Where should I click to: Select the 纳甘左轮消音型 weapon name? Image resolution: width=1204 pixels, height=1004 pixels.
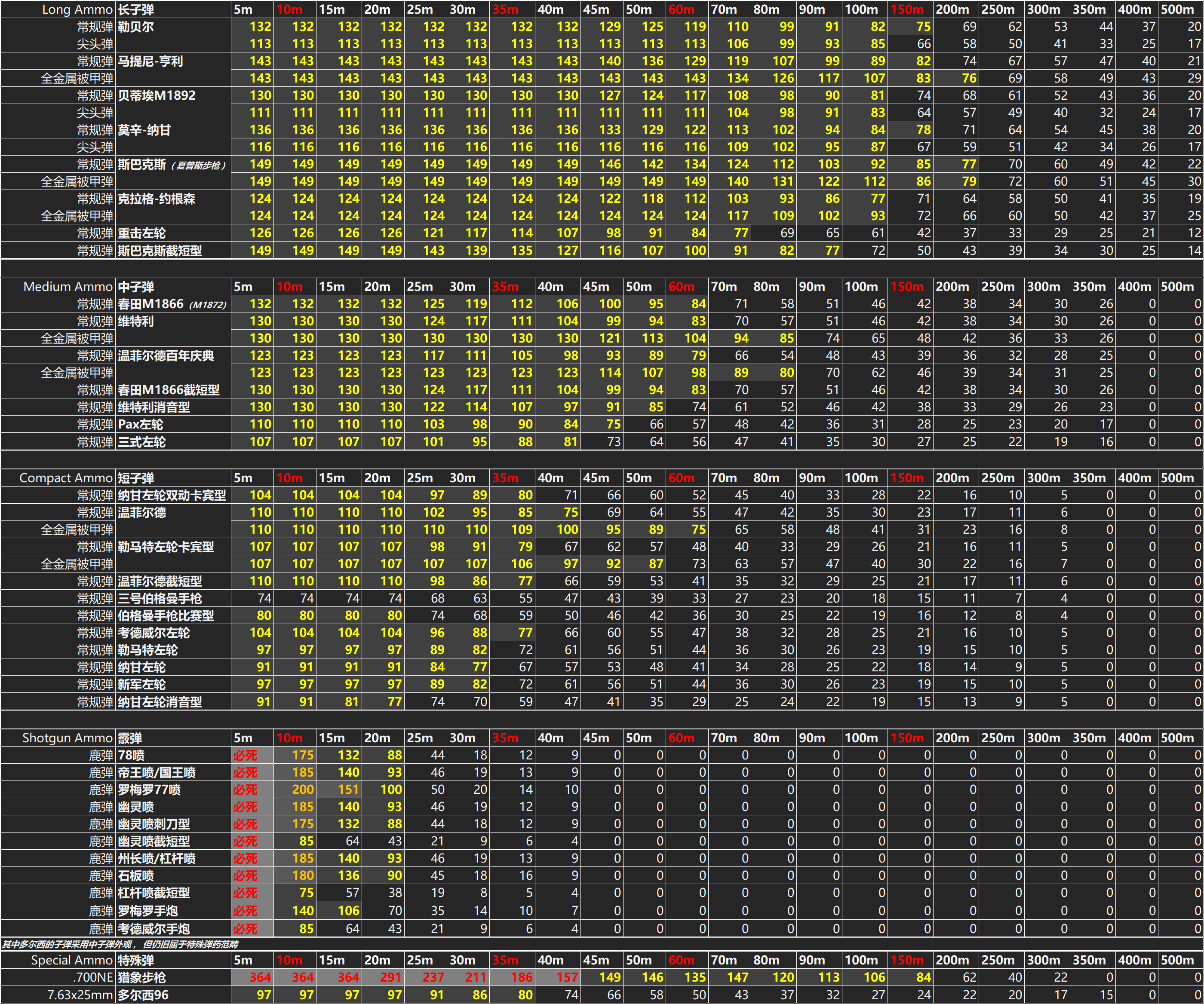(160, 702)
